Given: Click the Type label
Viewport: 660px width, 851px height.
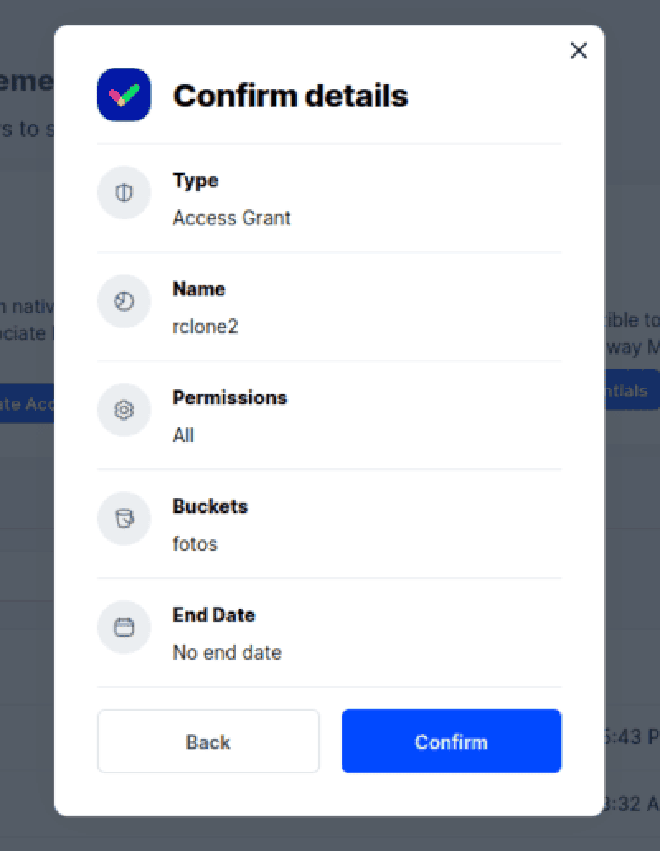Looking at the screenshot, I should 195,181.
